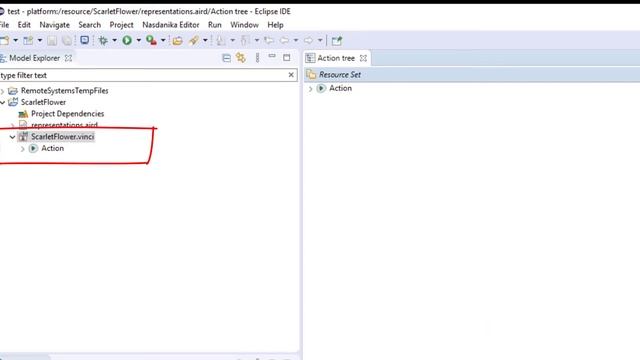
Task: Open the Model Explorer View Menu
Action: click(257, 58)
